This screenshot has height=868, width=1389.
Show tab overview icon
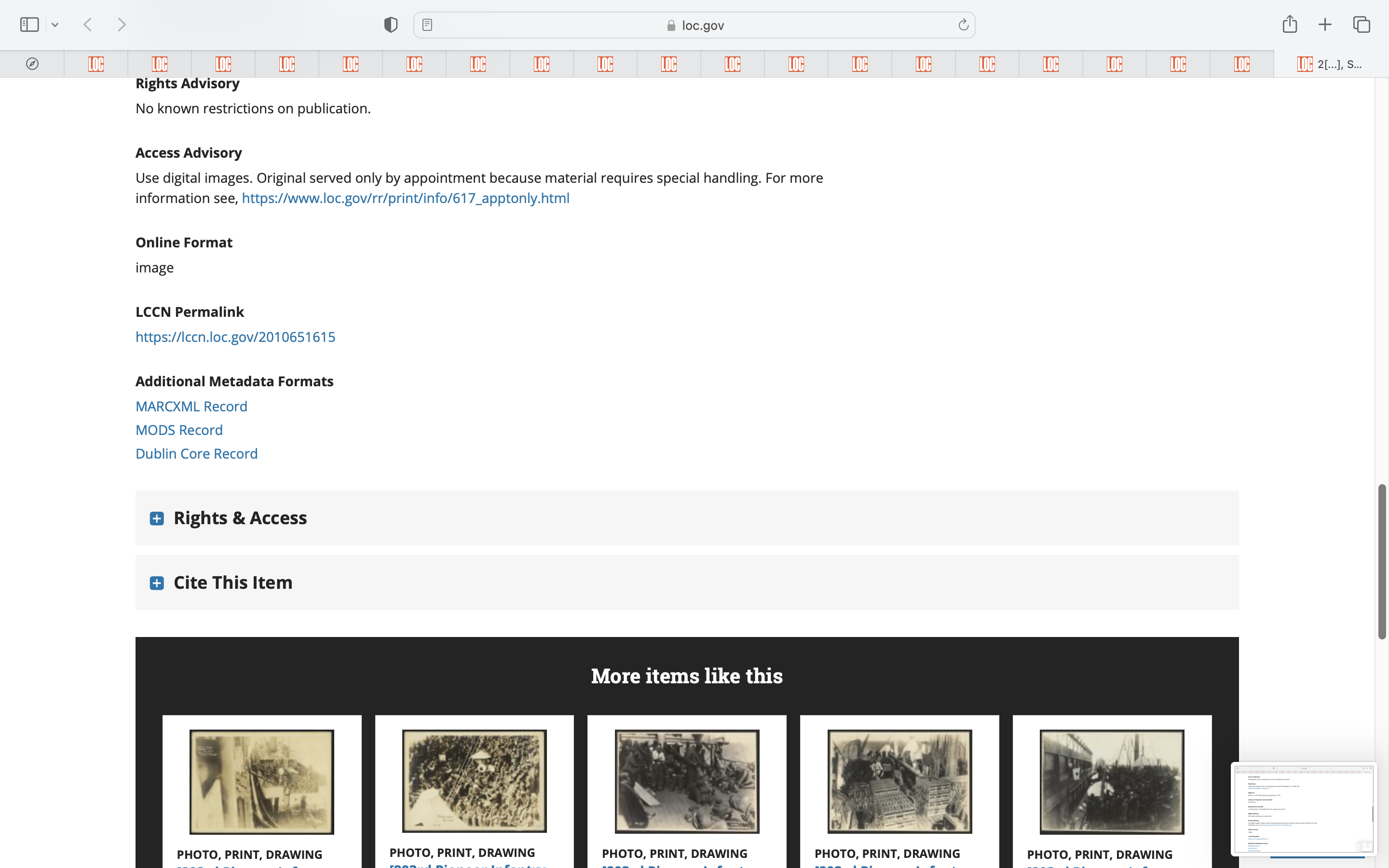(1362, 25)
